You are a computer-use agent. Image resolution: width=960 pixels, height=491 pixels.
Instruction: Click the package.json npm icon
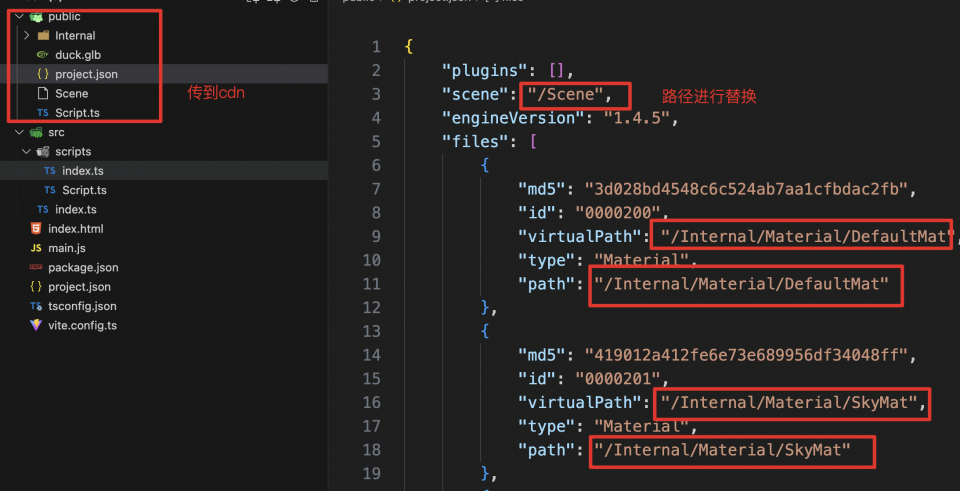coord(36,268)
